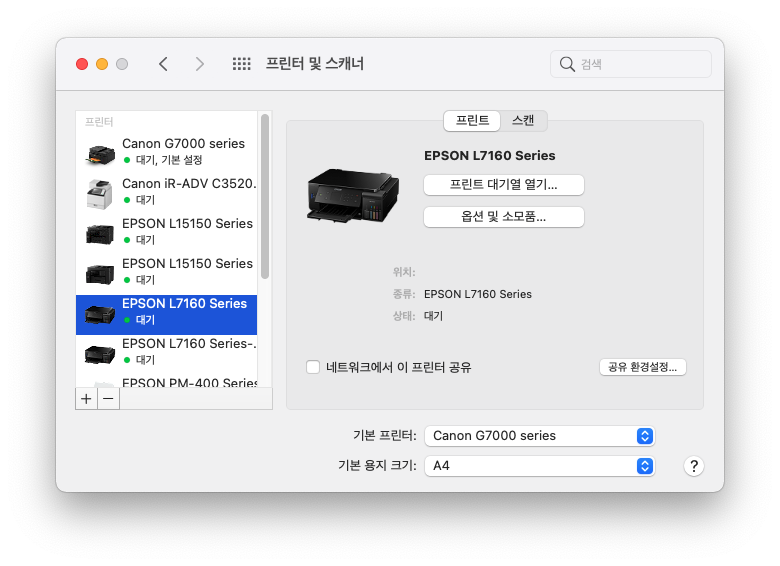Screen dimensions: 780x566
Task: Enable 네트워크에서 이 프린터 공유 checkbox
Action: (x=313, y=368)
